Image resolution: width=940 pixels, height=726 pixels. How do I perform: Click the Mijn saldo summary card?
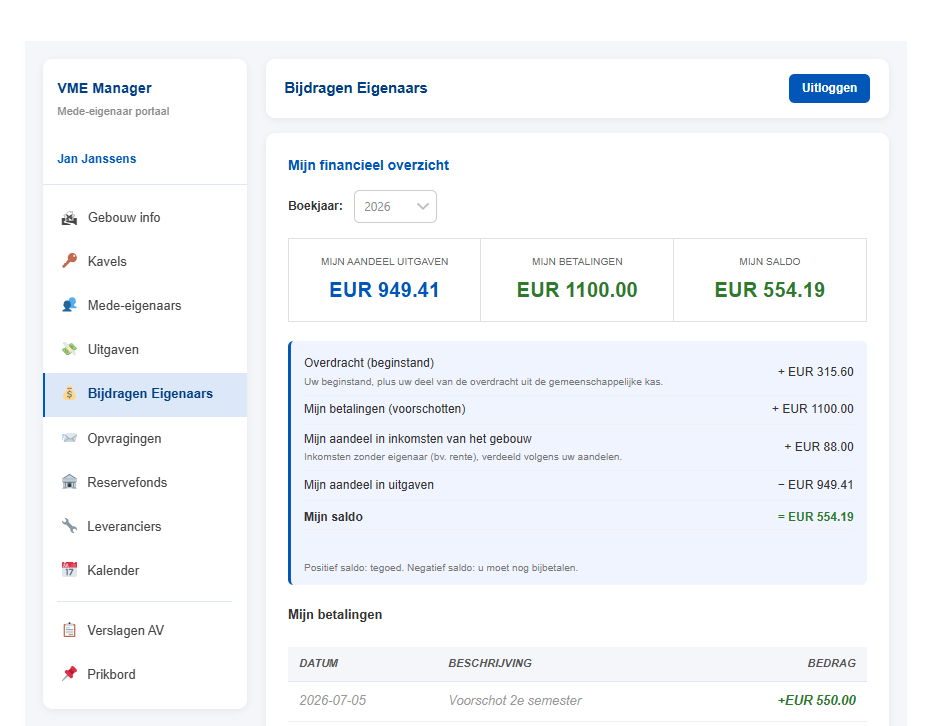tap(770, 280)
